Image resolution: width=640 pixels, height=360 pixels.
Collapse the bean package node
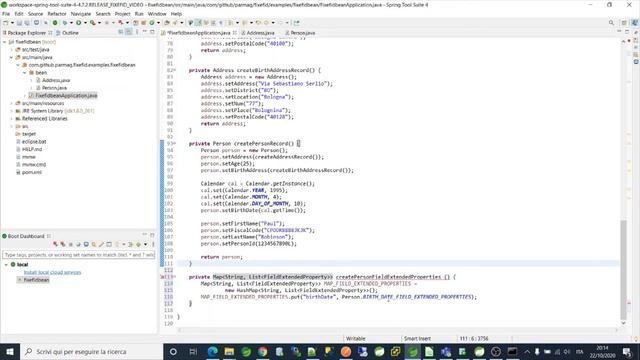click(x=25, y=73)
